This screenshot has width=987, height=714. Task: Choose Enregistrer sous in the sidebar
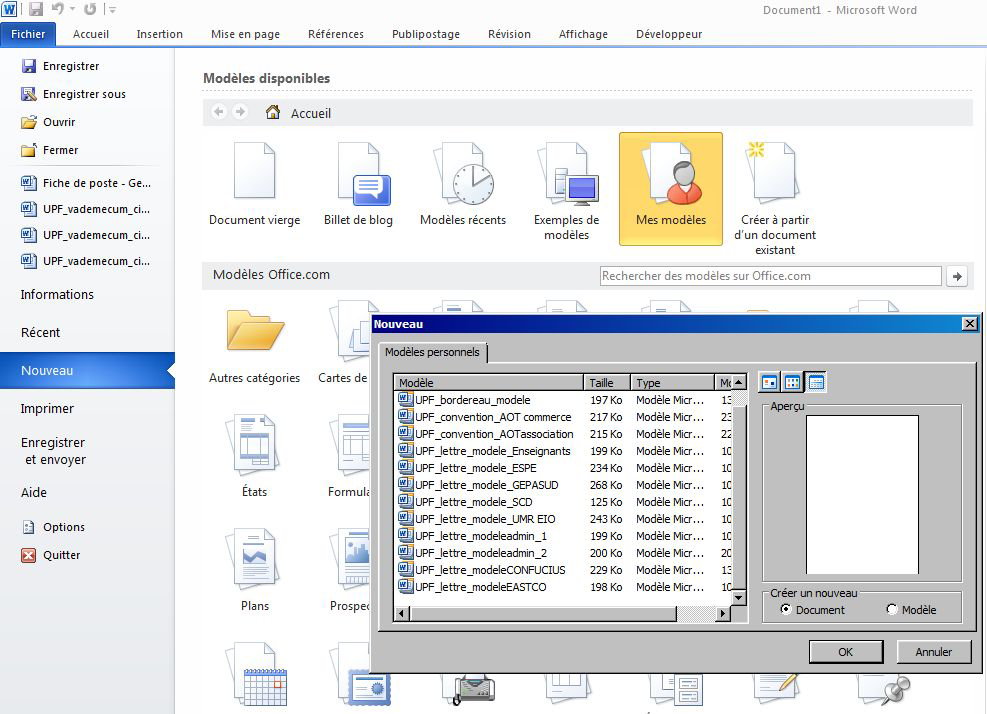74,94
